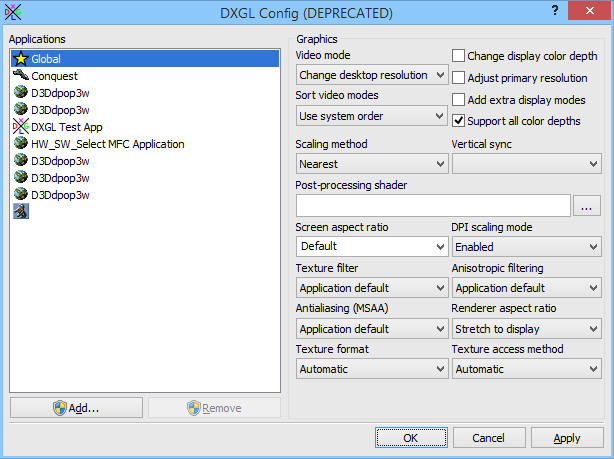
Task: Open the Texture filter dropdown
Action: [x=372, y=288]
